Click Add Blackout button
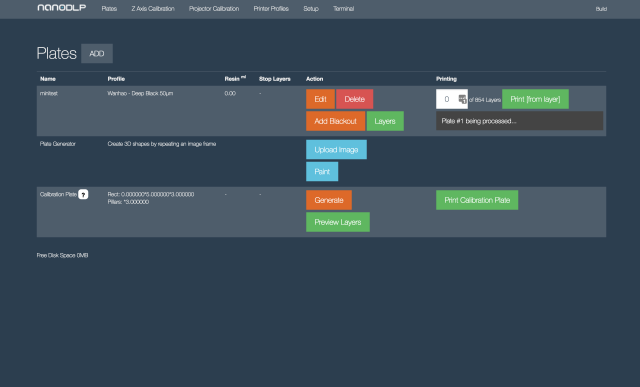640x387 pixels. (336, 121)
